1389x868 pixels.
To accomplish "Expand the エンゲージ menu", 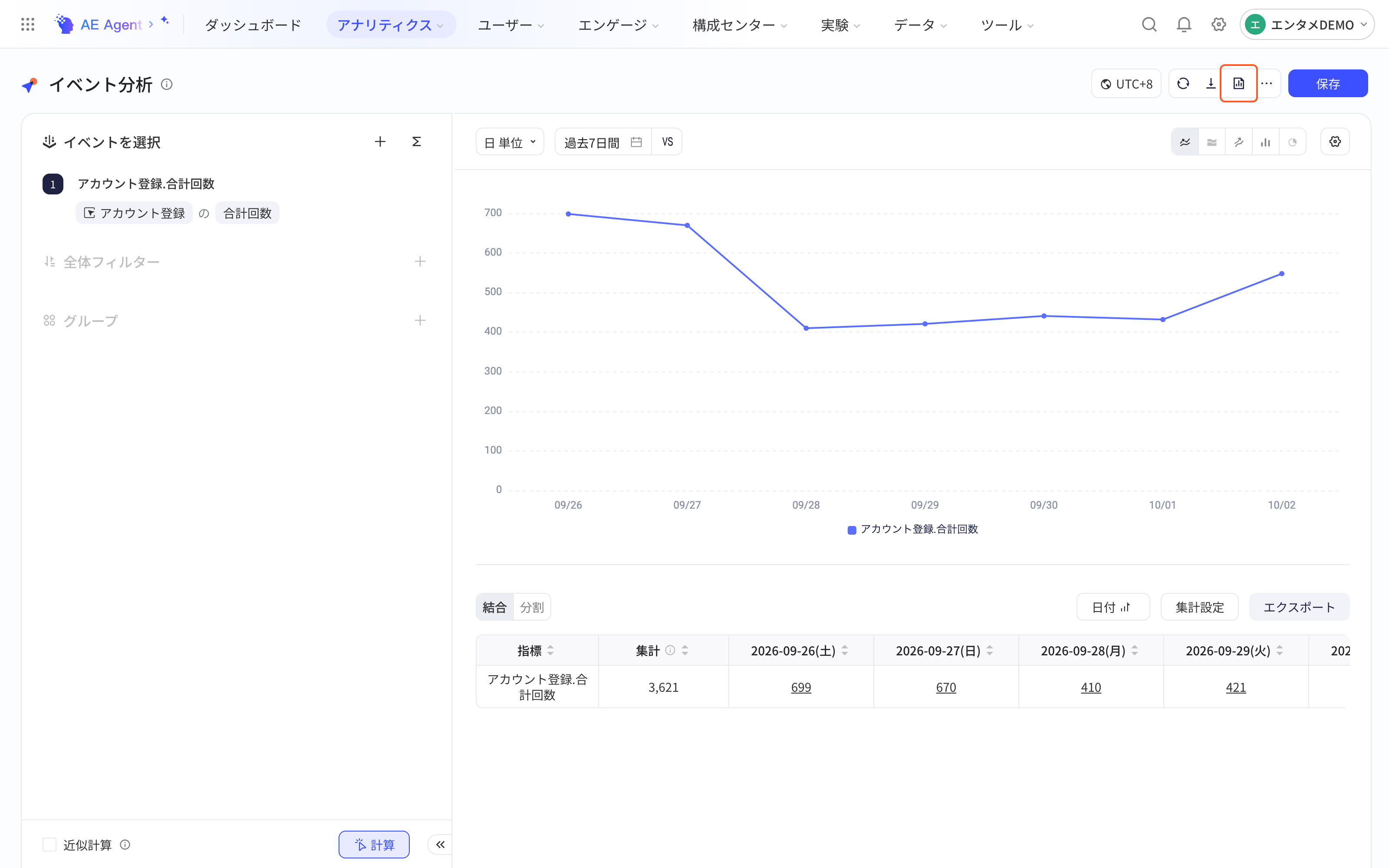I will pos(618,25).
